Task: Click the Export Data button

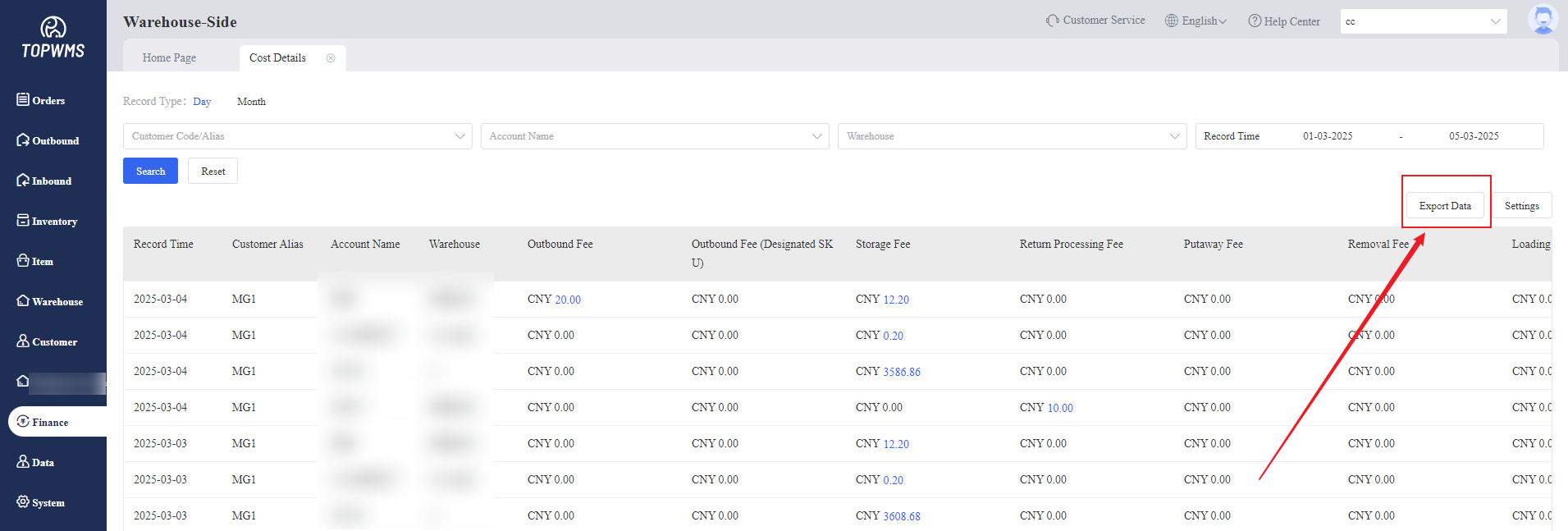Action: (x=1444, y=206)
